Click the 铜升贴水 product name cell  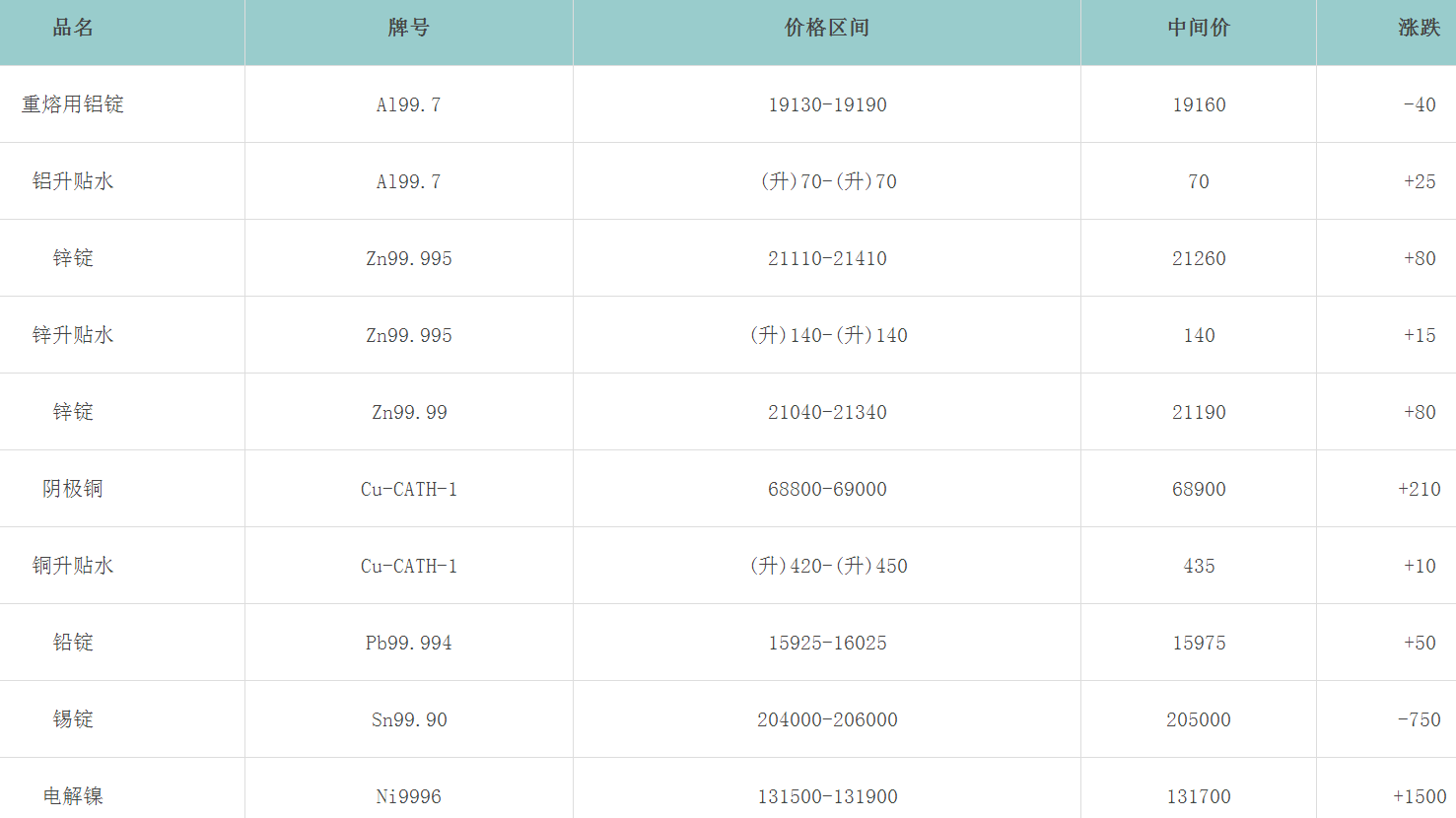pyautogui.click(x=73, y=566)
